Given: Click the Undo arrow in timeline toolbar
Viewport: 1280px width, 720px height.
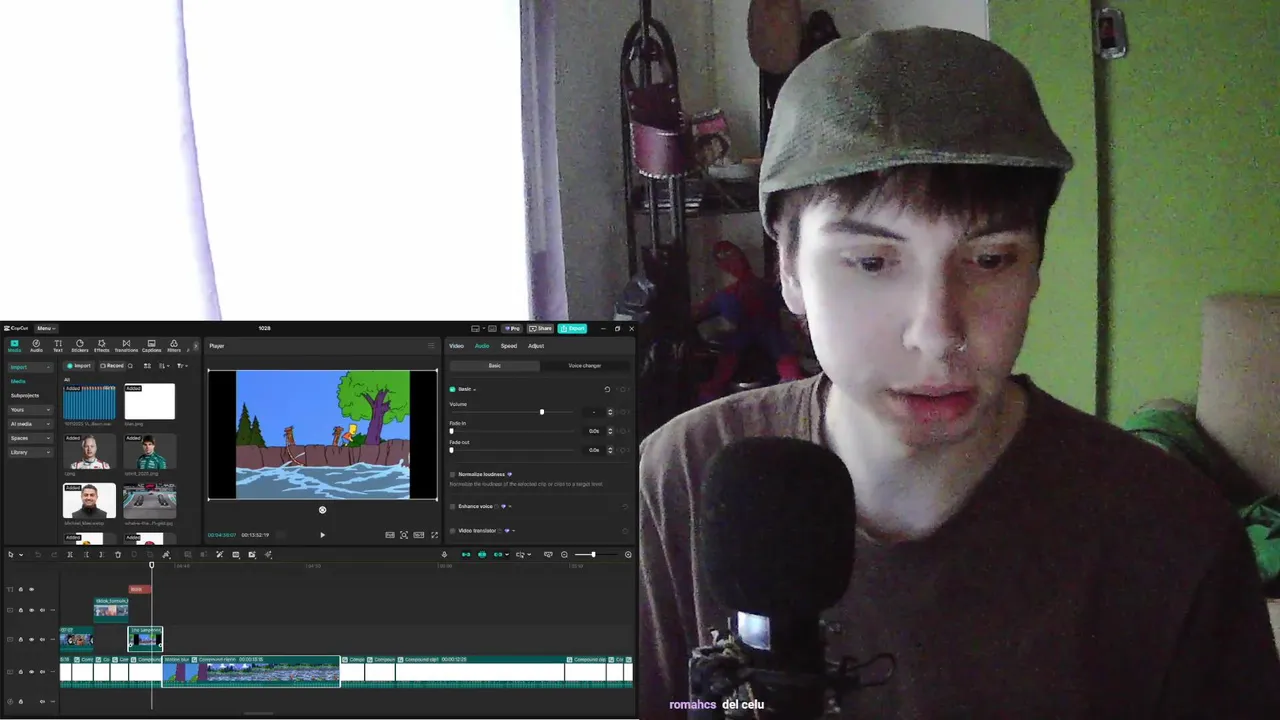Looking at the screenshot, I should click(x=38, y=555).
